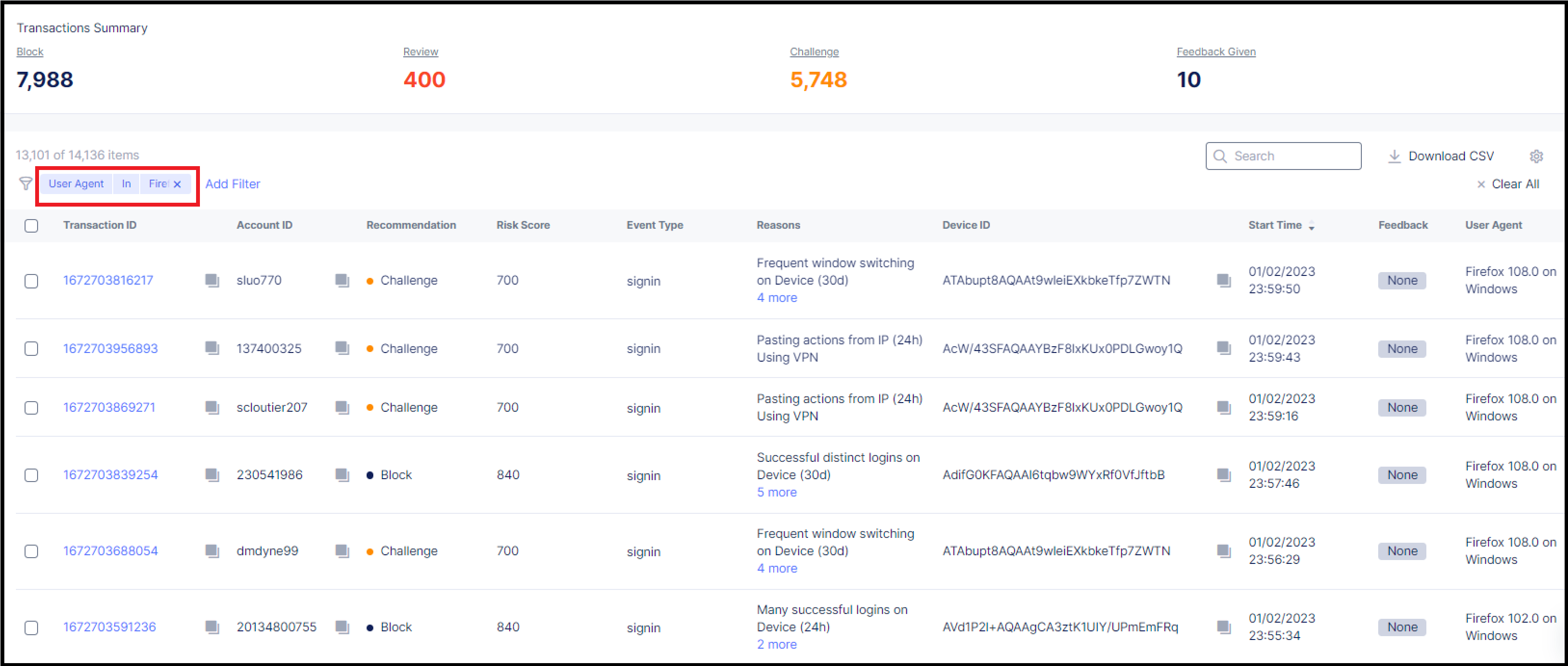The image size is (1568, 666).
Task: Copy transaction ID 1672703591236 icon
Action: 212,627
